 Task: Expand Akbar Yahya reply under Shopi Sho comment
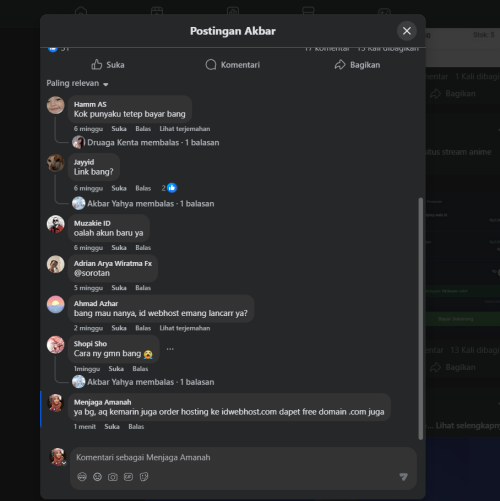click(143, 382)
